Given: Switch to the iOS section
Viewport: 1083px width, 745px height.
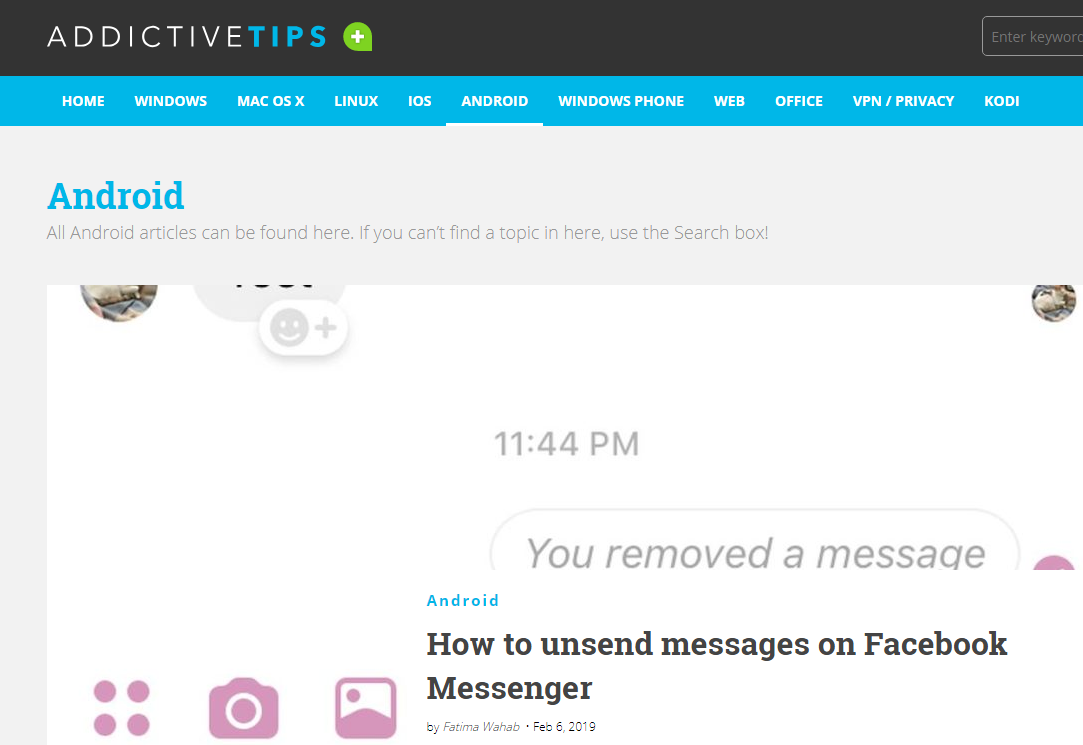Looking at the screenshot, I should (x=419, y=101).
